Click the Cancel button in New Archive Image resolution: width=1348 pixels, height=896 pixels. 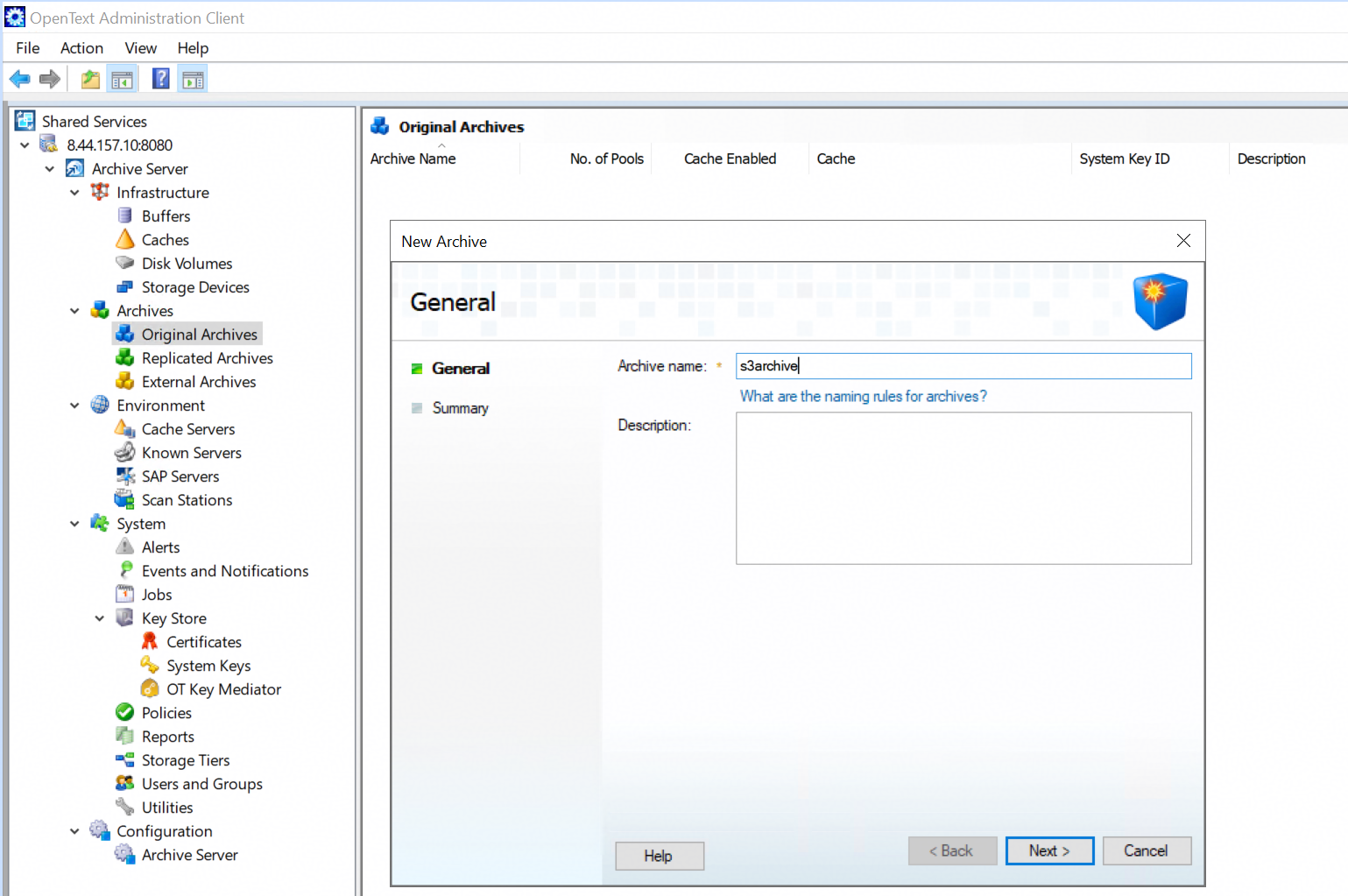1147,850
